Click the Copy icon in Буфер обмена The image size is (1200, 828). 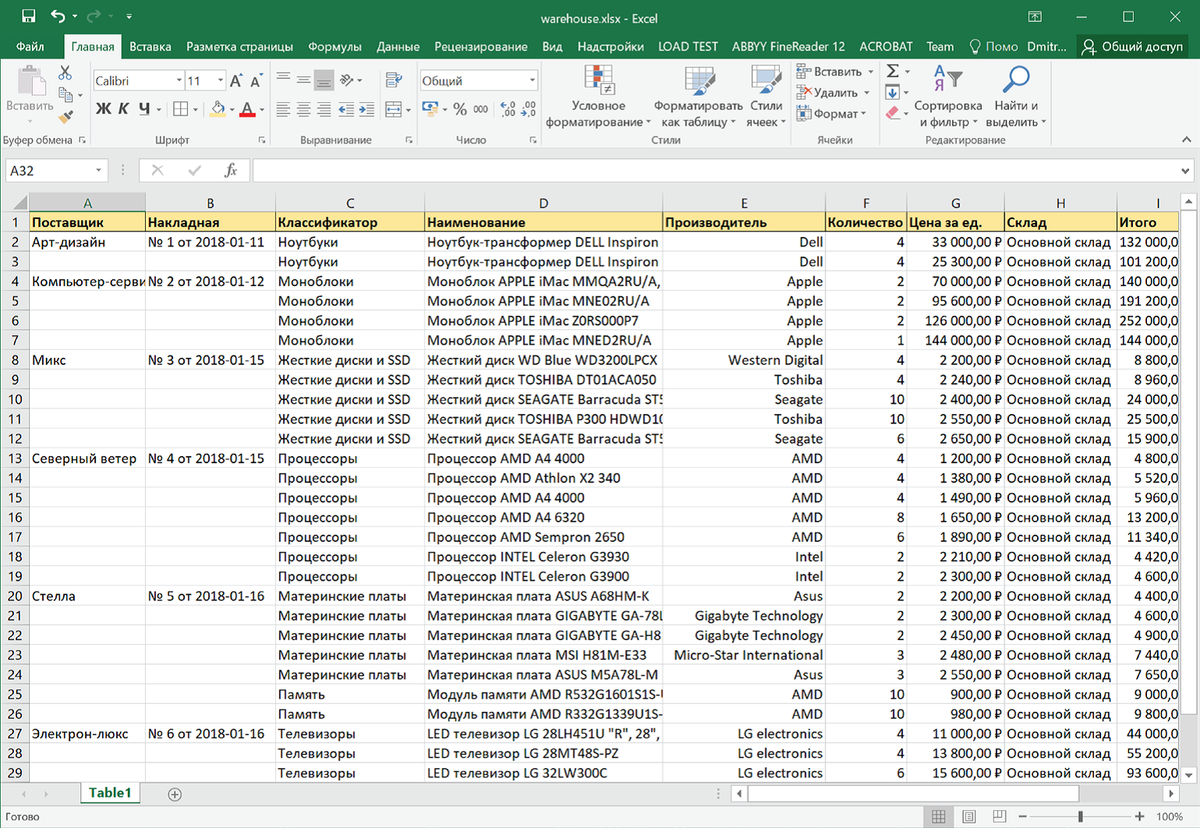click(x=65, y=95)
